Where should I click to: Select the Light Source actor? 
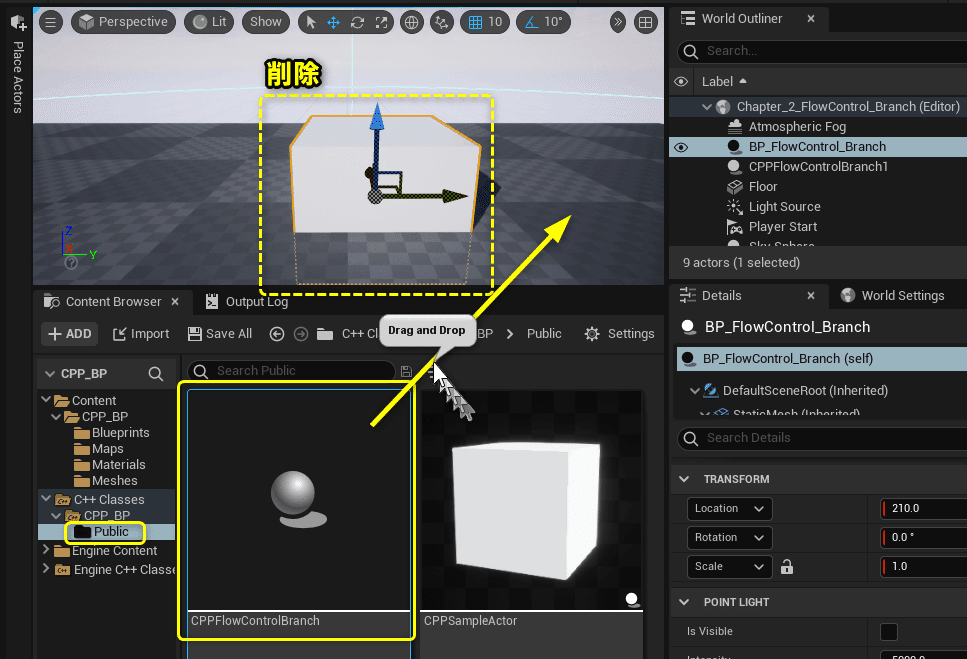click(x=784, y=207)
